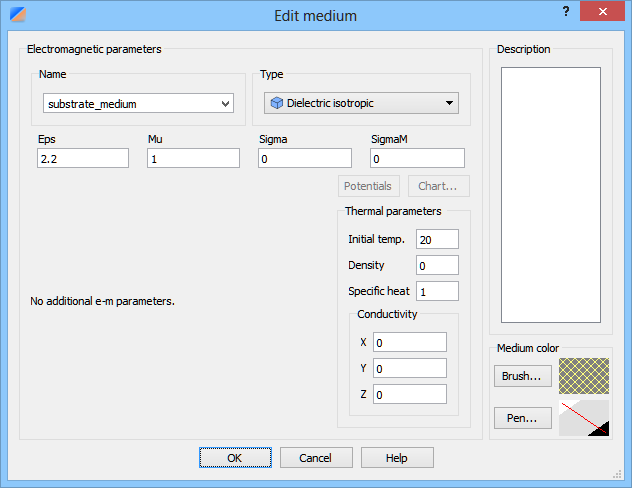This screenshot has width=632, height=488.
Task: Click the pen color preview swatch
Action: (584, 418)
